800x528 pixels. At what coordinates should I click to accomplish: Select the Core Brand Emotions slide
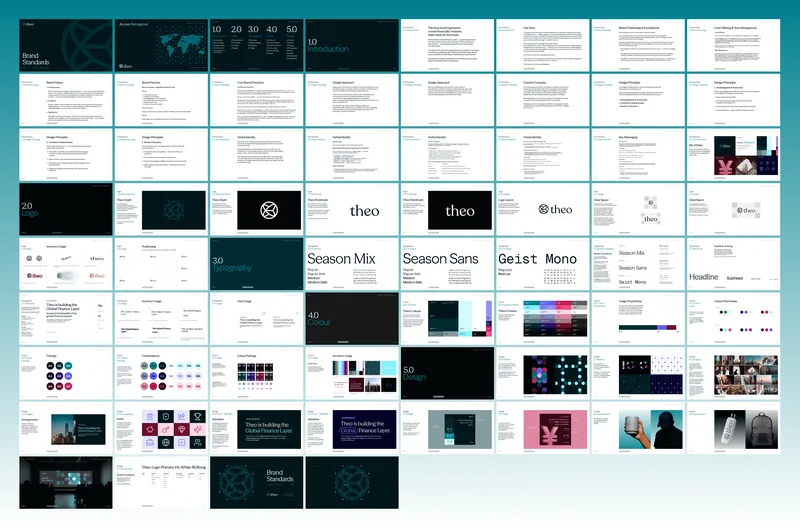tap(257, 100)
